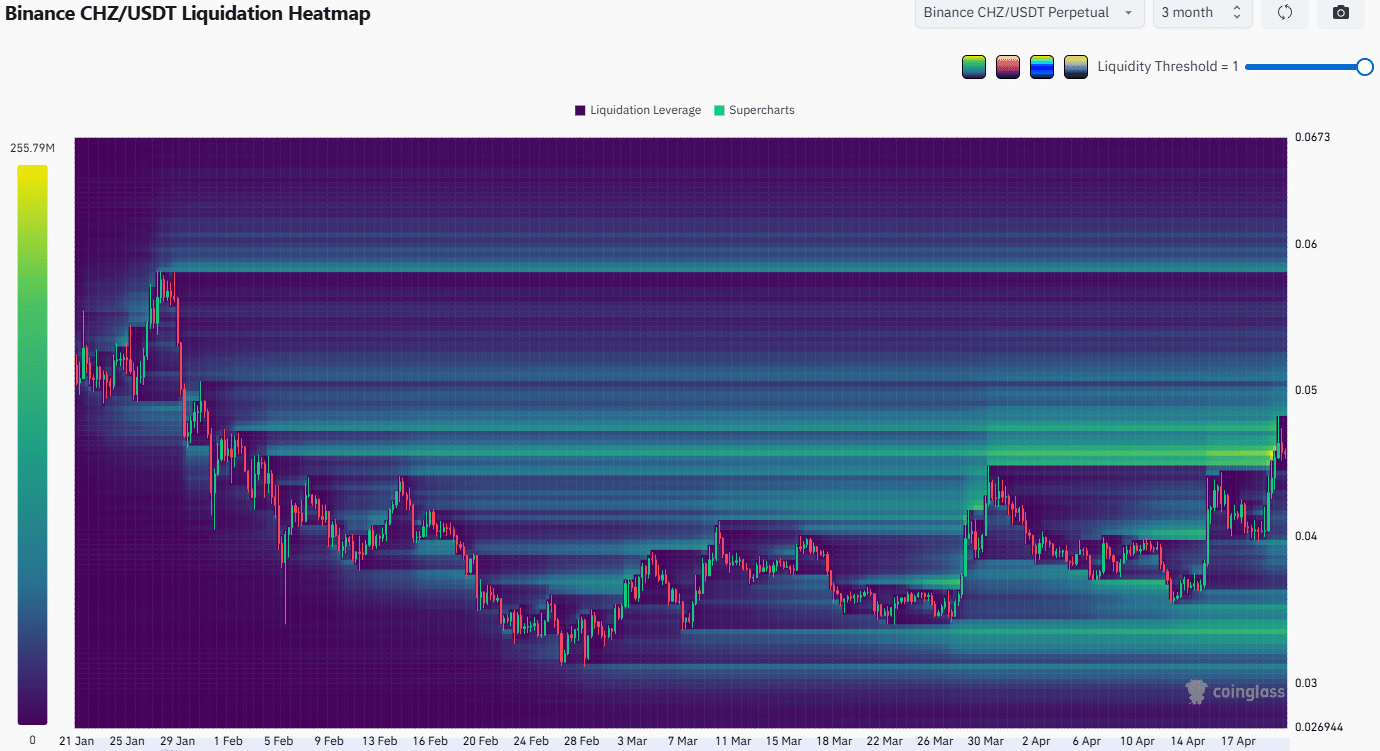The width and height of the screenshot is (1380, 751).
Task: Take a chart snapshot with the camera icon
Action: tap(1341, 13)
